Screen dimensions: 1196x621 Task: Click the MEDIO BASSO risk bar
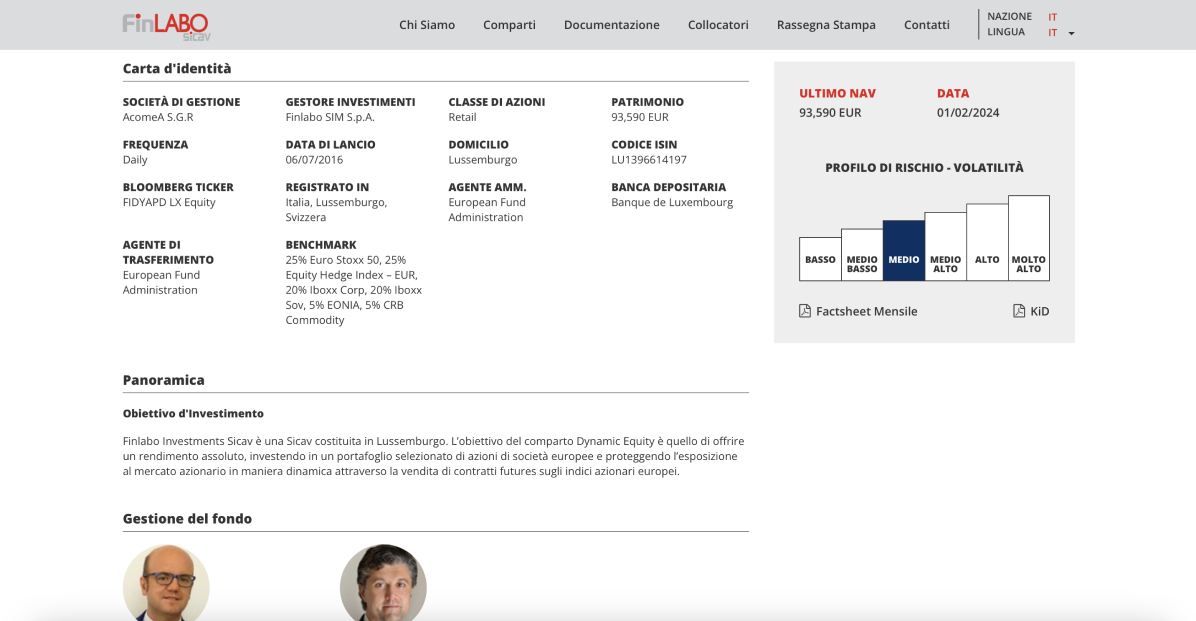(862, 255)
